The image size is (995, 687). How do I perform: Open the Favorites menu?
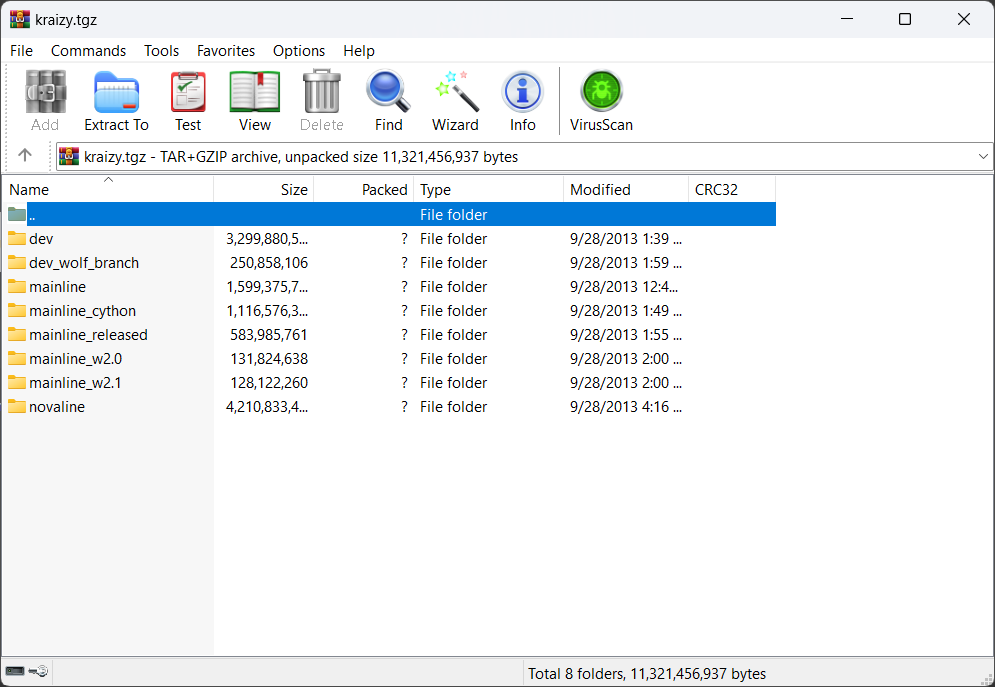point(225,51)
